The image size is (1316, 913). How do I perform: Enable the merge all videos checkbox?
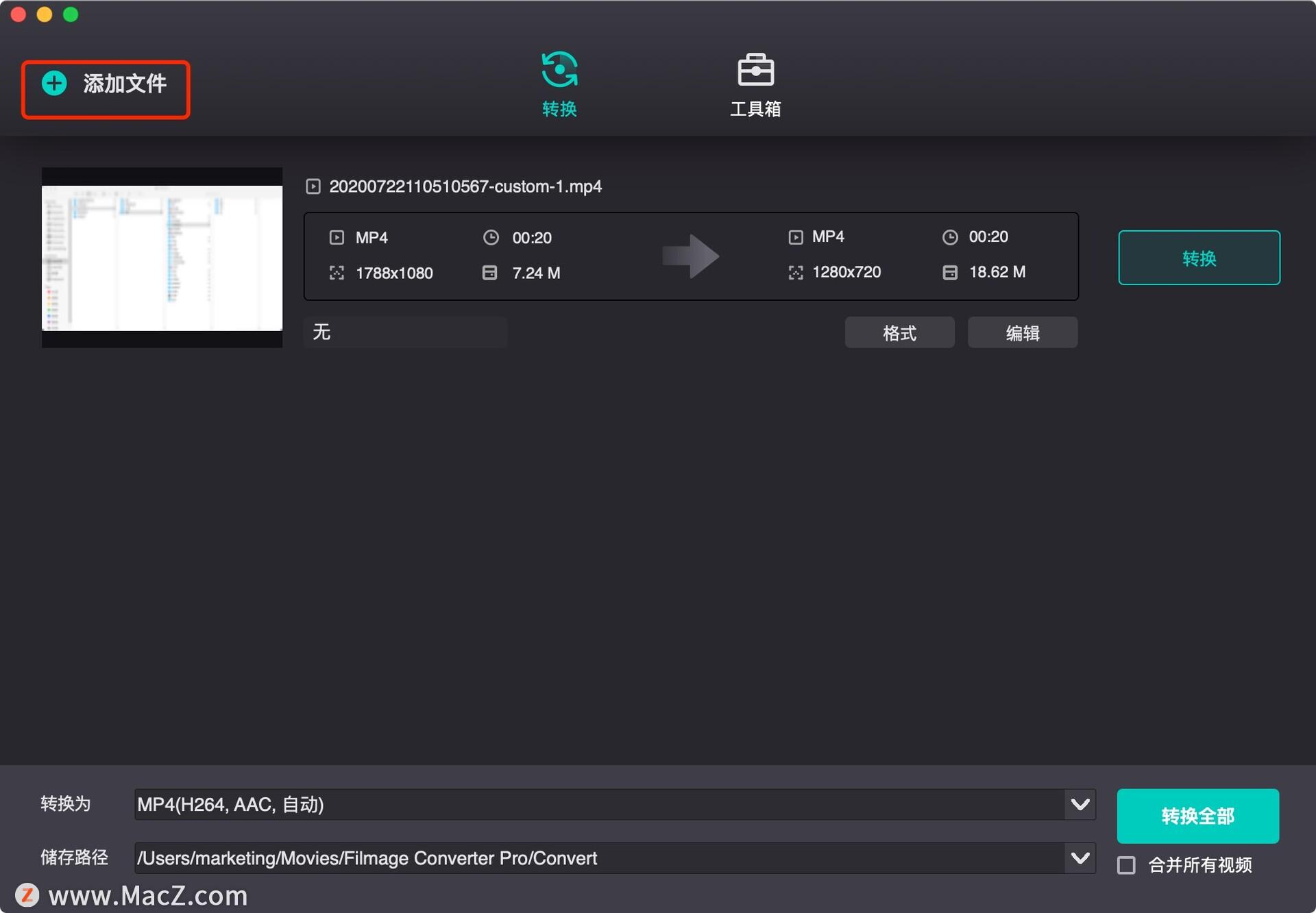point(1126,865)
